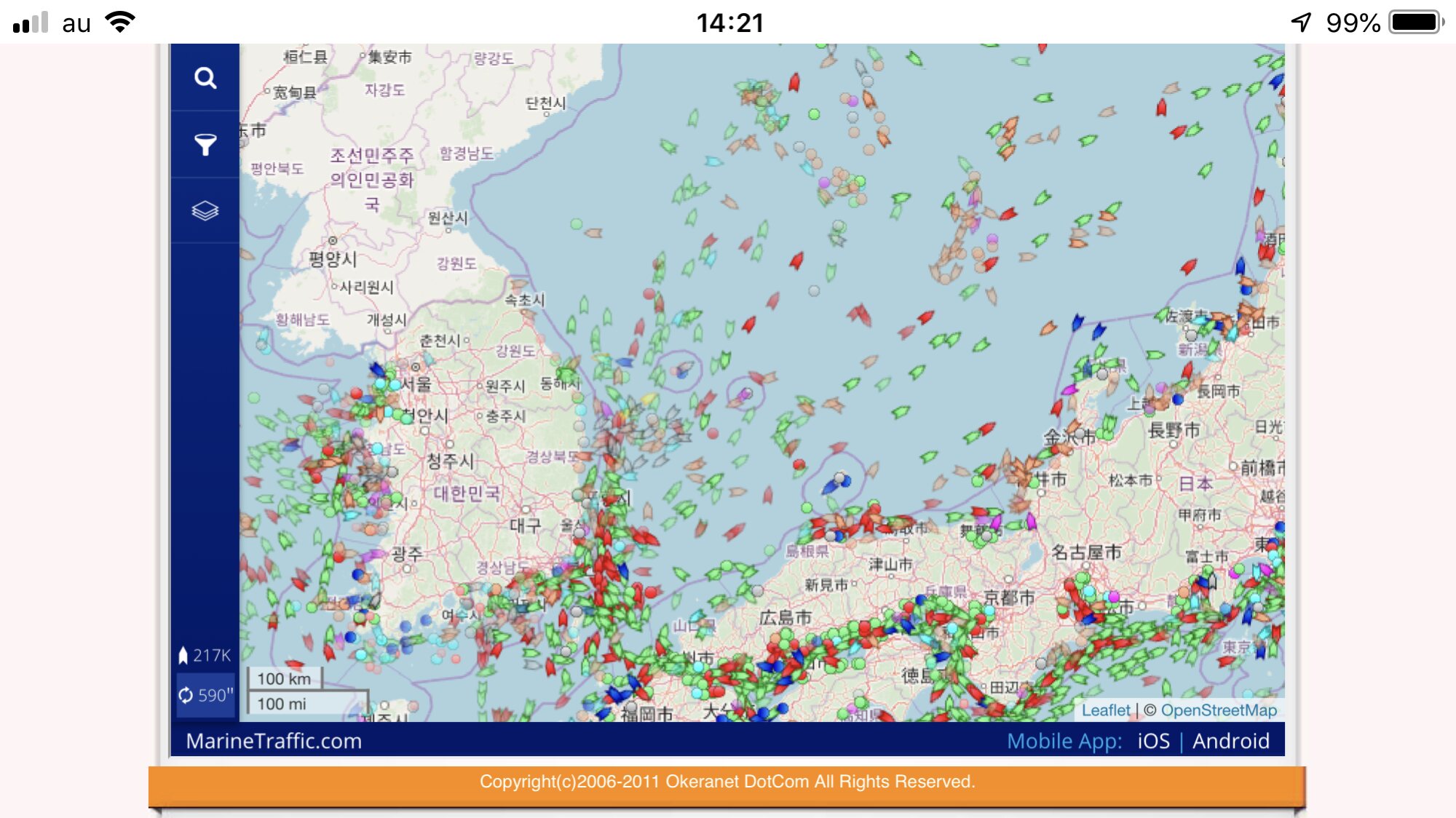Click the 평양시 city label on map

coord(333,259)
